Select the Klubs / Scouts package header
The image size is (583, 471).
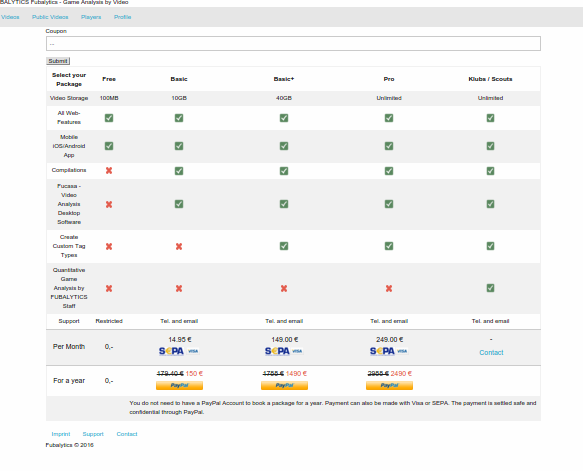point(490,79)
